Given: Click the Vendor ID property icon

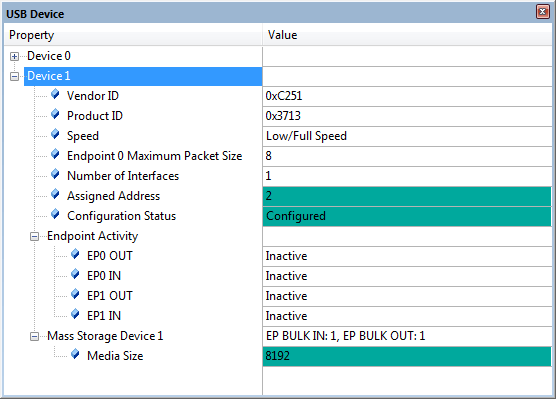Looking at the screenshot, I should 55,94.
